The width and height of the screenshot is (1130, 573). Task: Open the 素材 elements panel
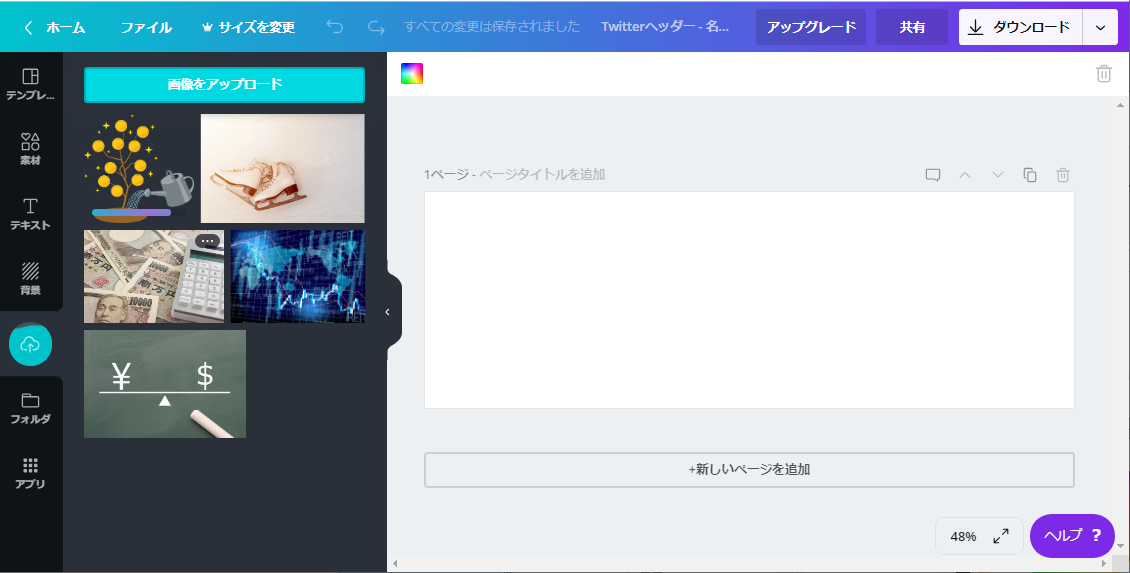coord(31,149)
